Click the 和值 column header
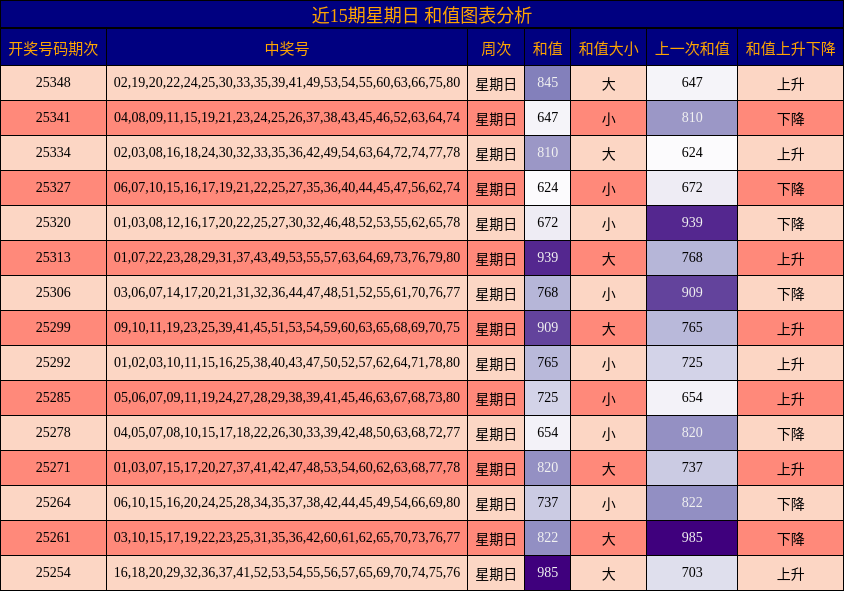Viewport: 844px width, 591px height. coord(547,44)
